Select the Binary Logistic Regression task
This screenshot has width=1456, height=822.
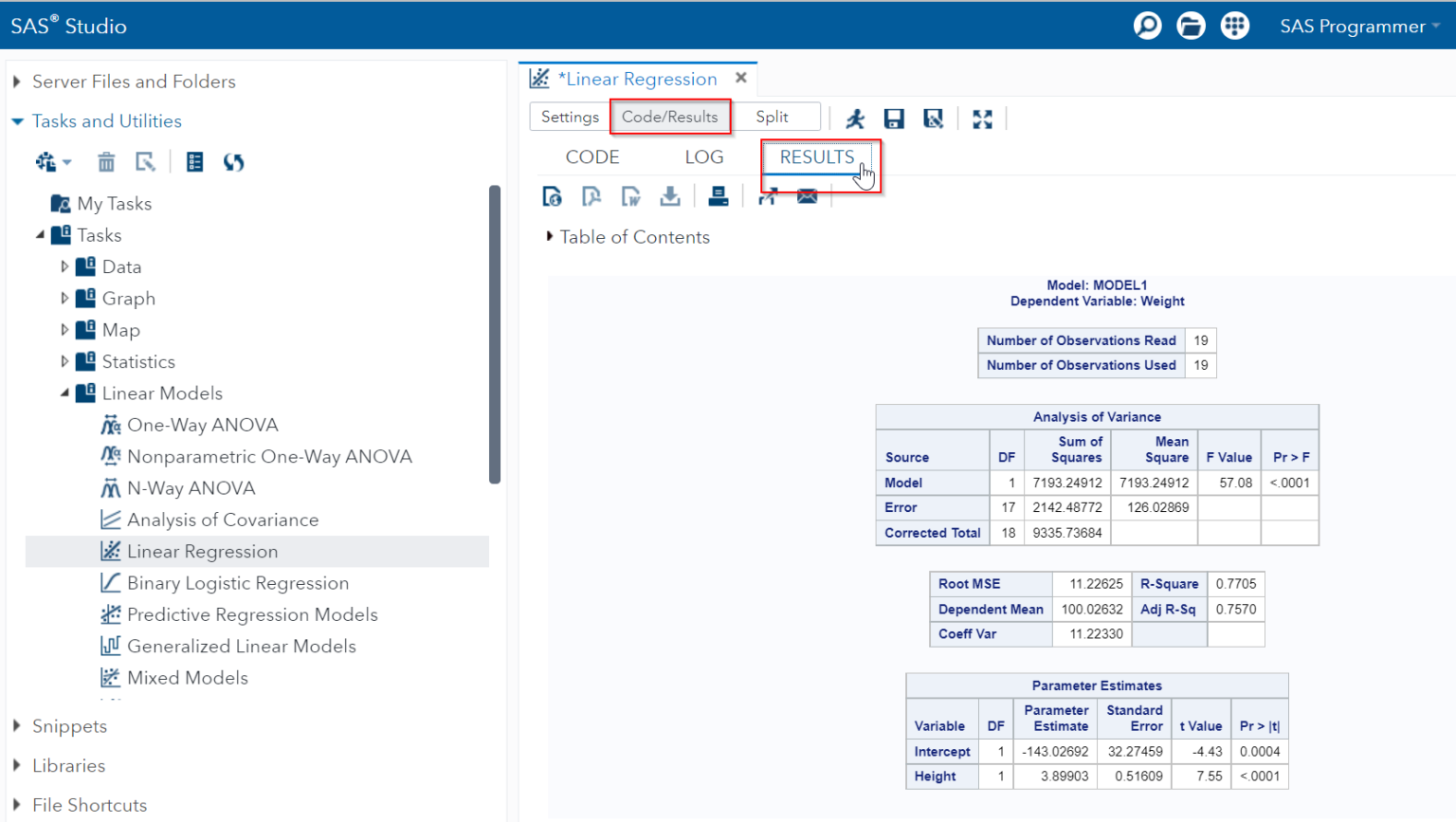pos(238,583)
